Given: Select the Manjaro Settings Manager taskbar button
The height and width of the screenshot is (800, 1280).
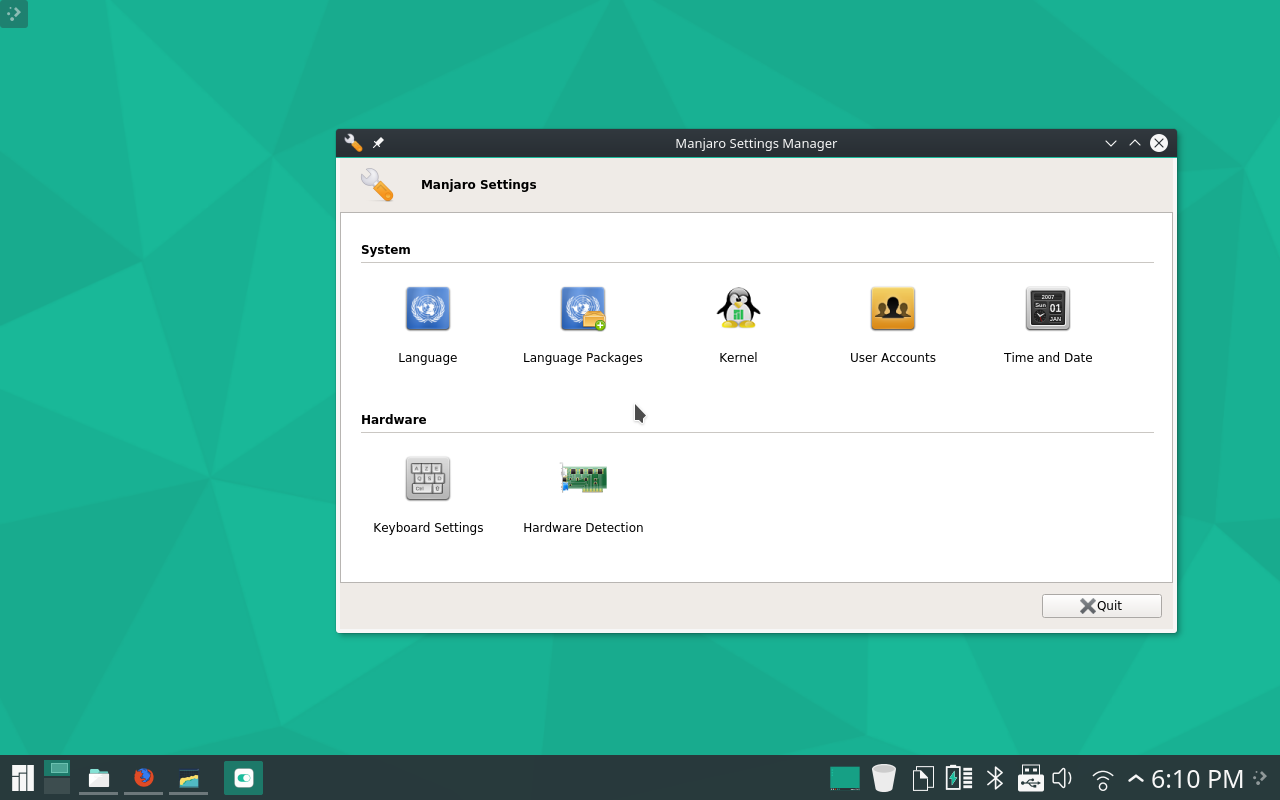Looking at the screenshot, I should tap(243, 777).
